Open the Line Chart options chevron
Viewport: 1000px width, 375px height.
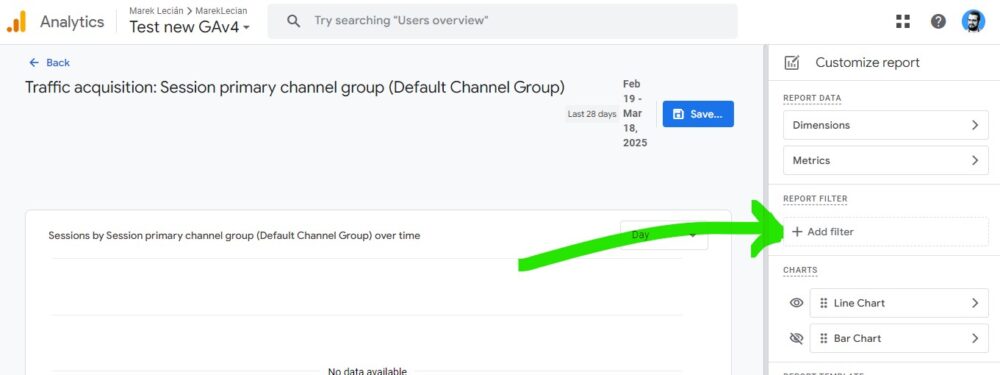point(974,303)
